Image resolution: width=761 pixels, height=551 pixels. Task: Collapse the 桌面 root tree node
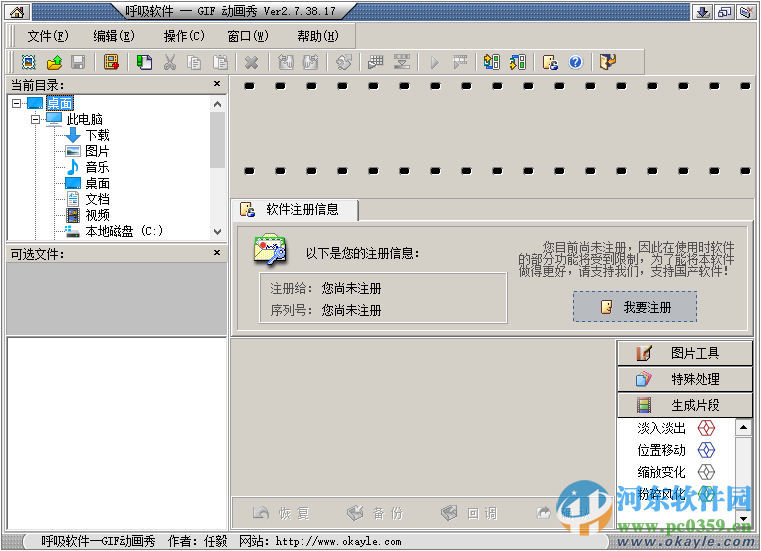tap(17, 103)
